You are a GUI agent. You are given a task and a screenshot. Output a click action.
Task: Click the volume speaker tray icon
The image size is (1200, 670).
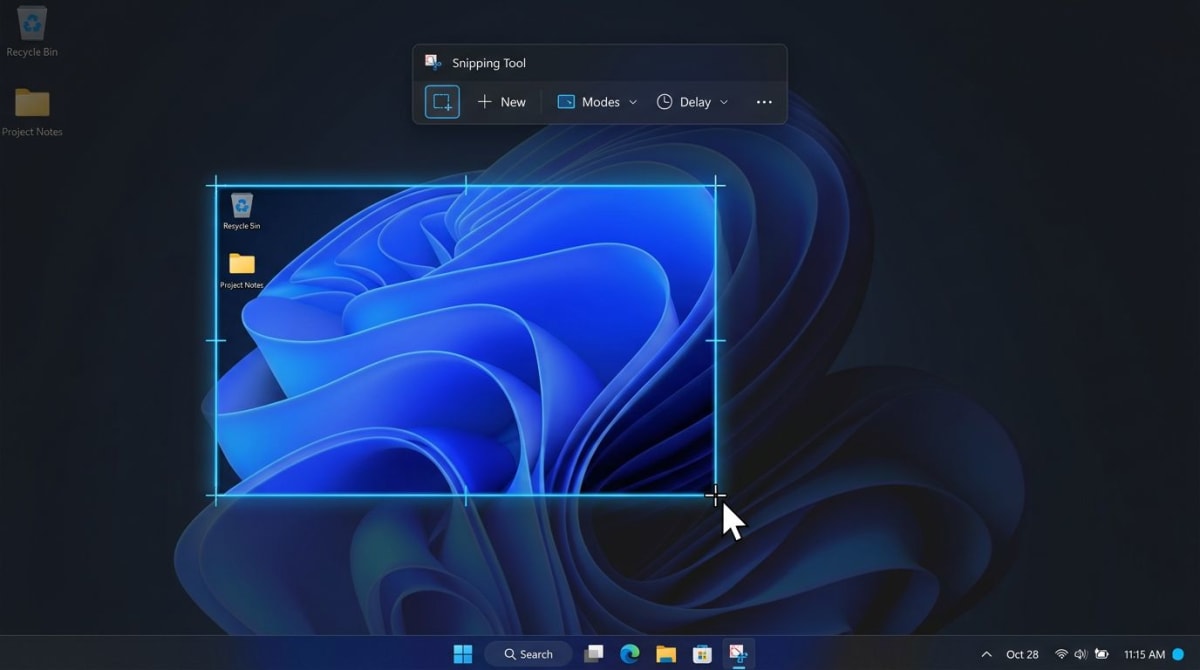click(1080, 654)
